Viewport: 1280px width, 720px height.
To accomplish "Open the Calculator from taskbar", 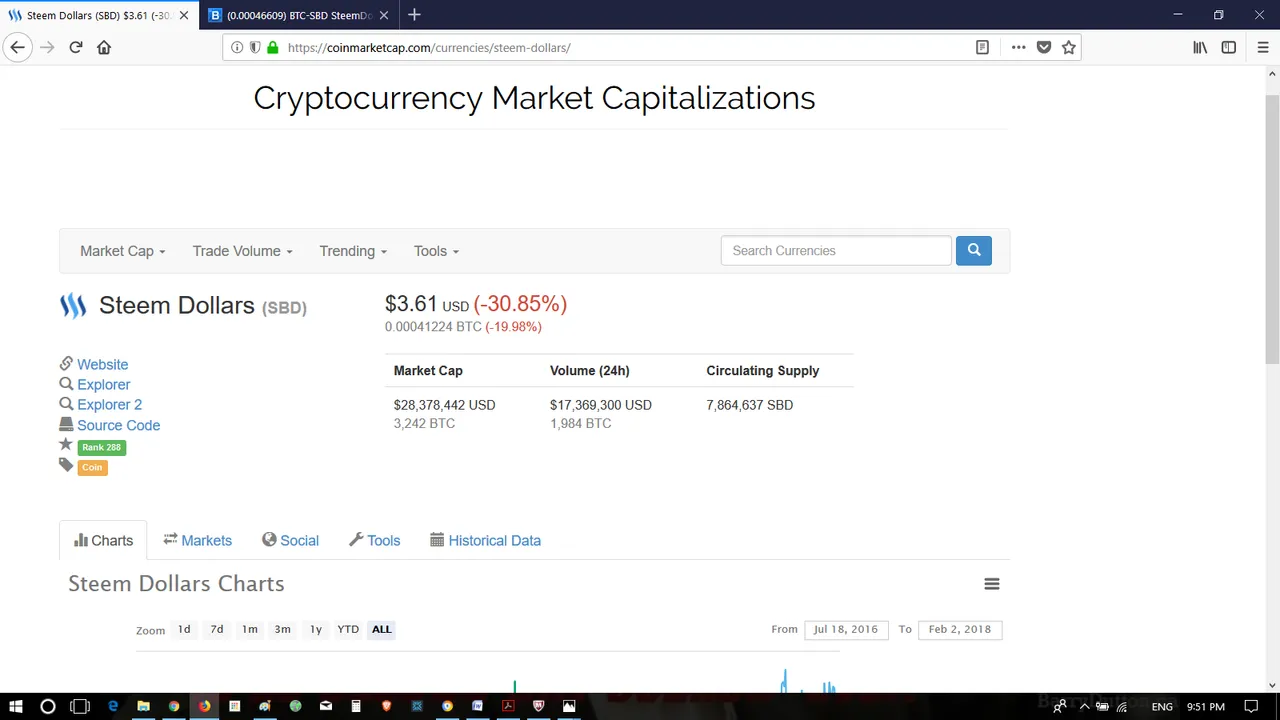I will (356, 706).
